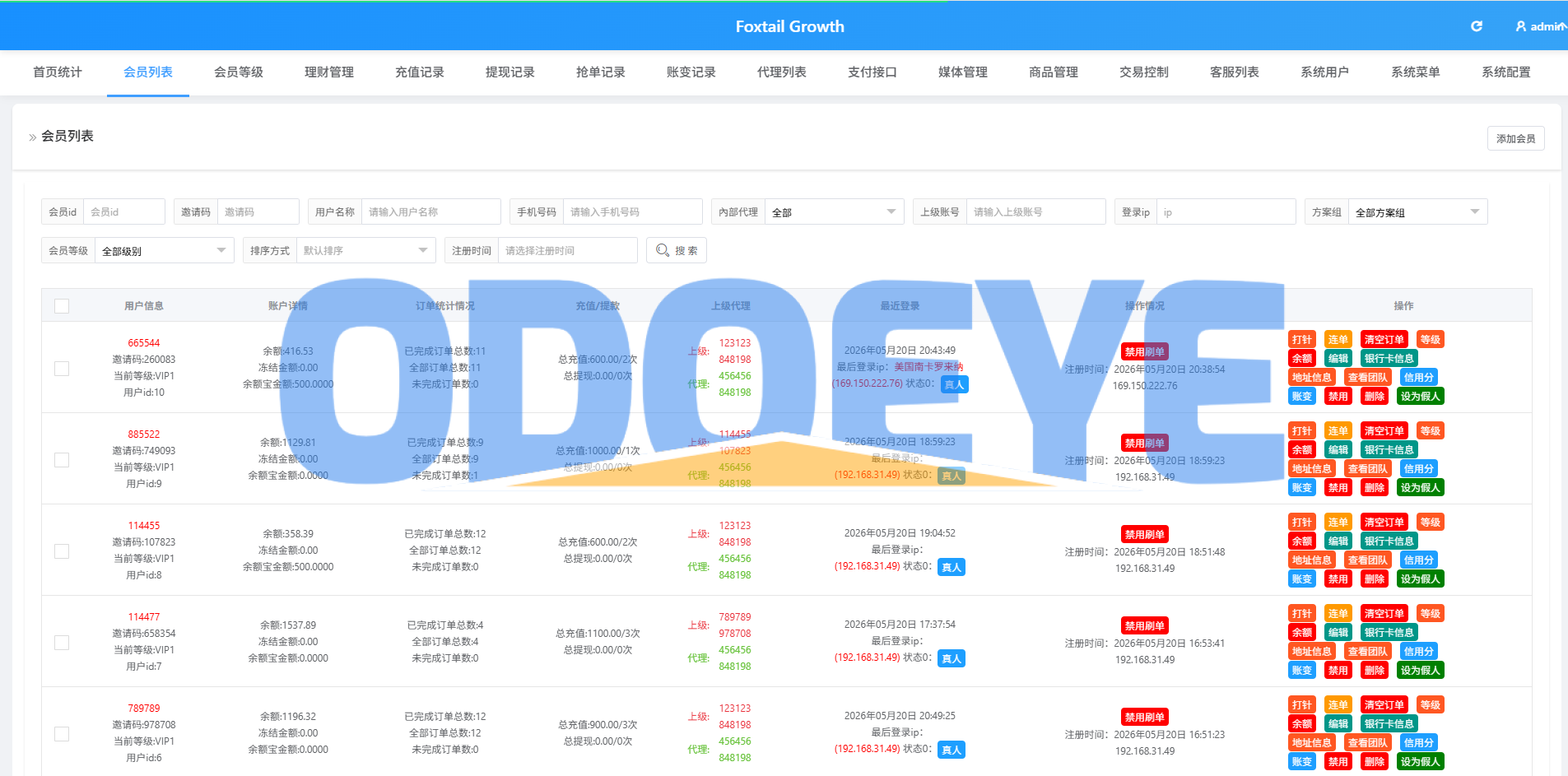The image size is (1568, 776).
Task: Go to the 系统配置 menu tab
Action: tap(1506, 72)
